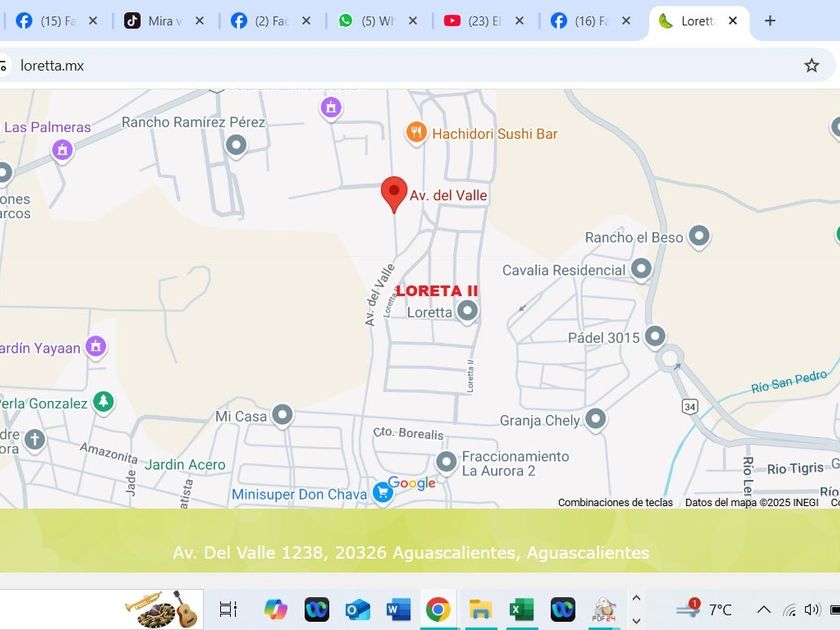Click the Minisuper Don Chava shop marker
This screenshot has height=630, width=840.
pyautogui.click(x=382, y=492)
